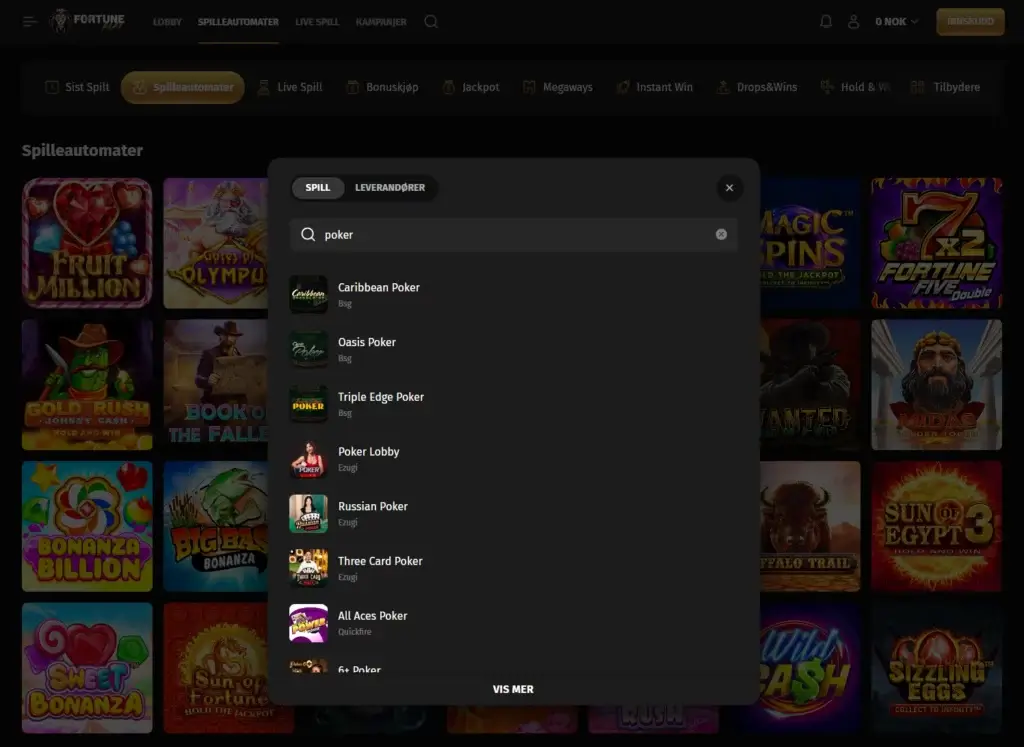Open the Midas game thumbnail

pos(936,385)
